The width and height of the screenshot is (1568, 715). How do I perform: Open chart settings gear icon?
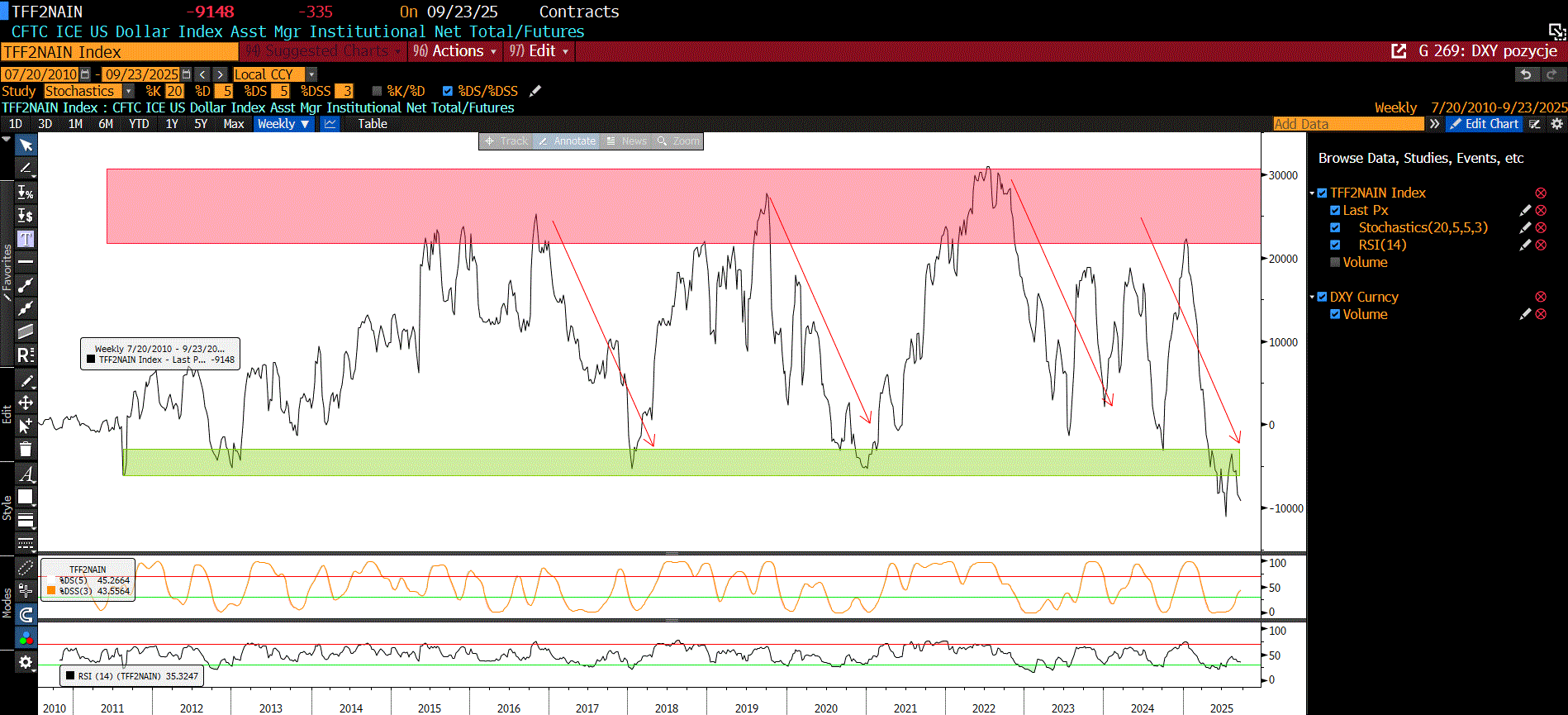pos(1557,124)
